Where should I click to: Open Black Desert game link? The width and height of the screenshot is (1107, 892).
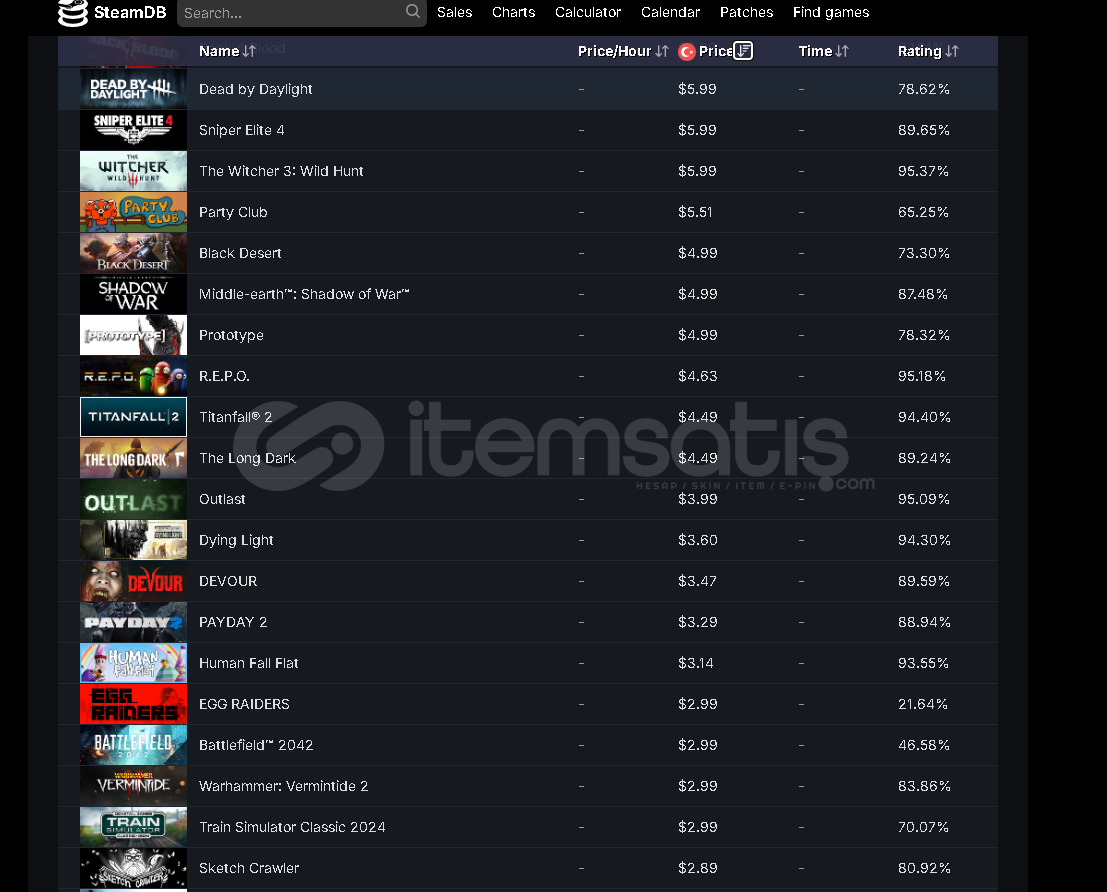click(x=240, y=253)
